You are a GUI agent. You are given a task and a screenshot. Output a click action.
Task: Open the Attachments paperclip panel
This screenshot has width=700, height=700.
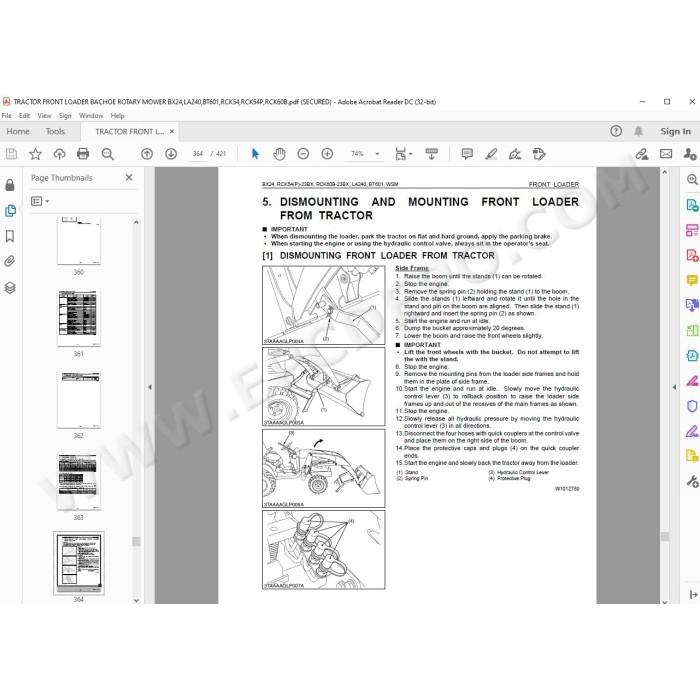click(x=10, y=261)
